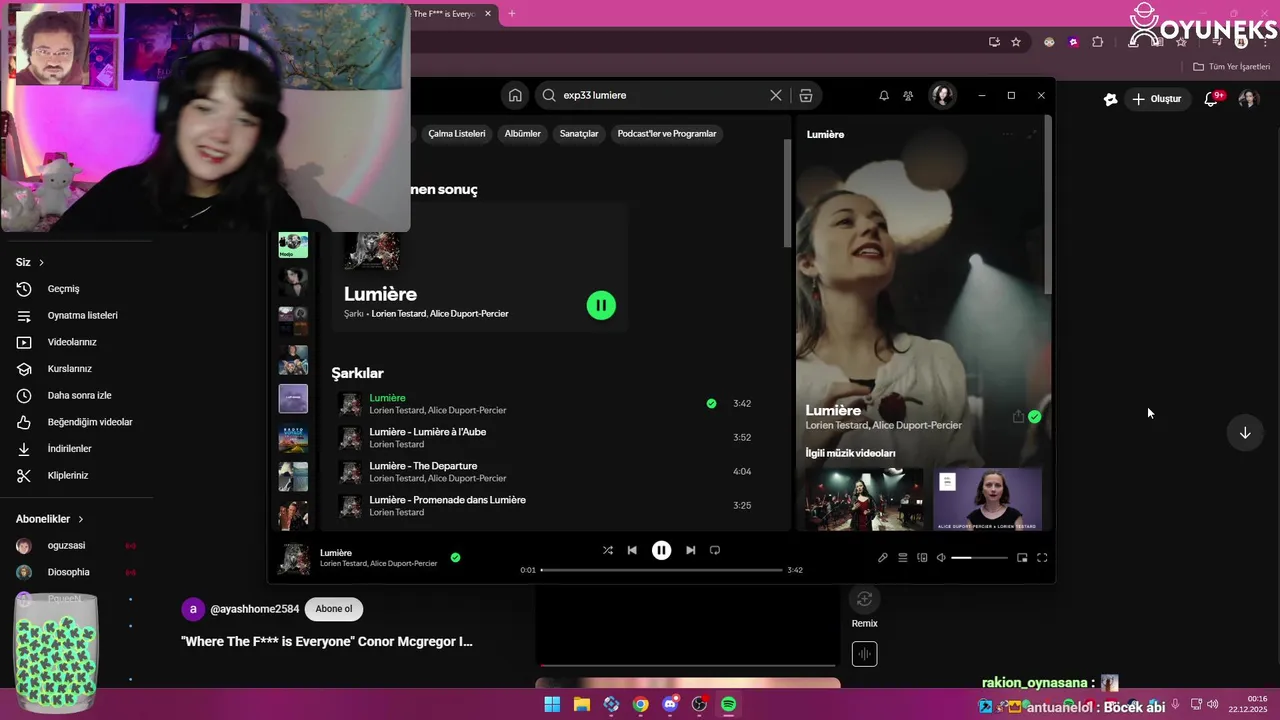Image resolution: width=1280 pixels, height=720 pixels.
Task: Play Lumière - Lumière à l'Aube row
Action: (x=545, y=438)
